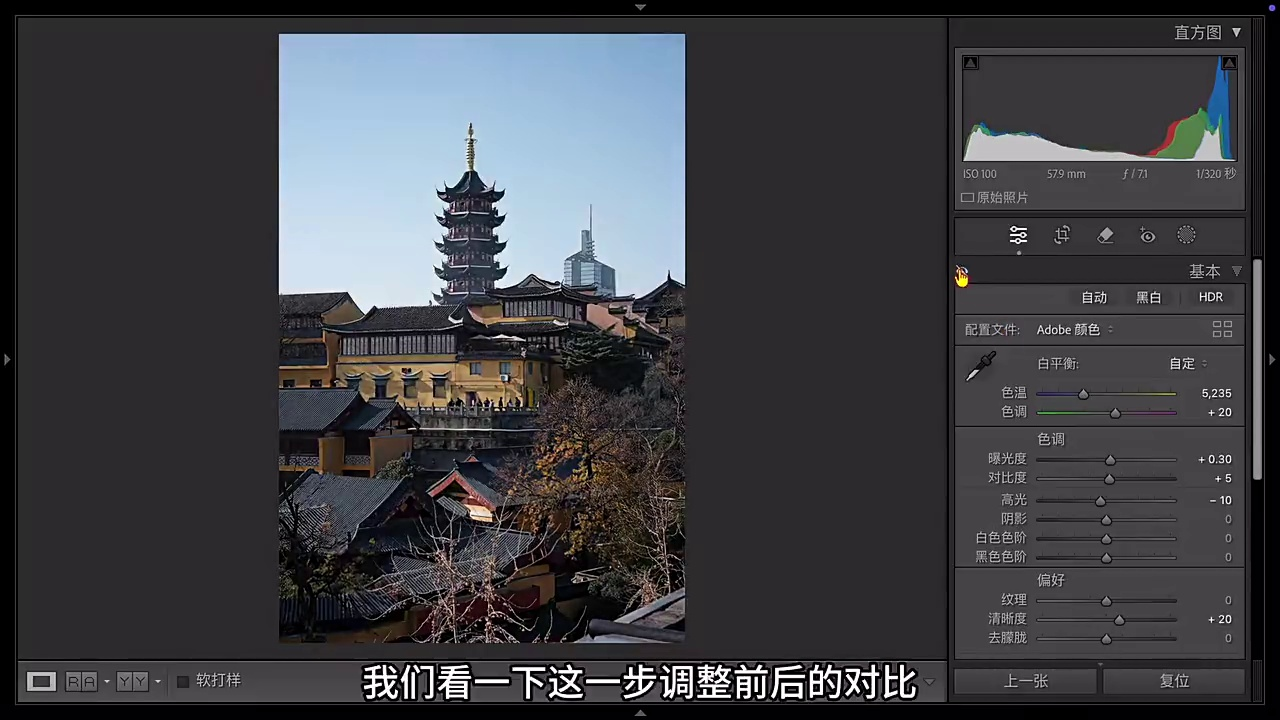
Task: Click the 对比度 contrast slider
Action: click(x=1106, y=479)
